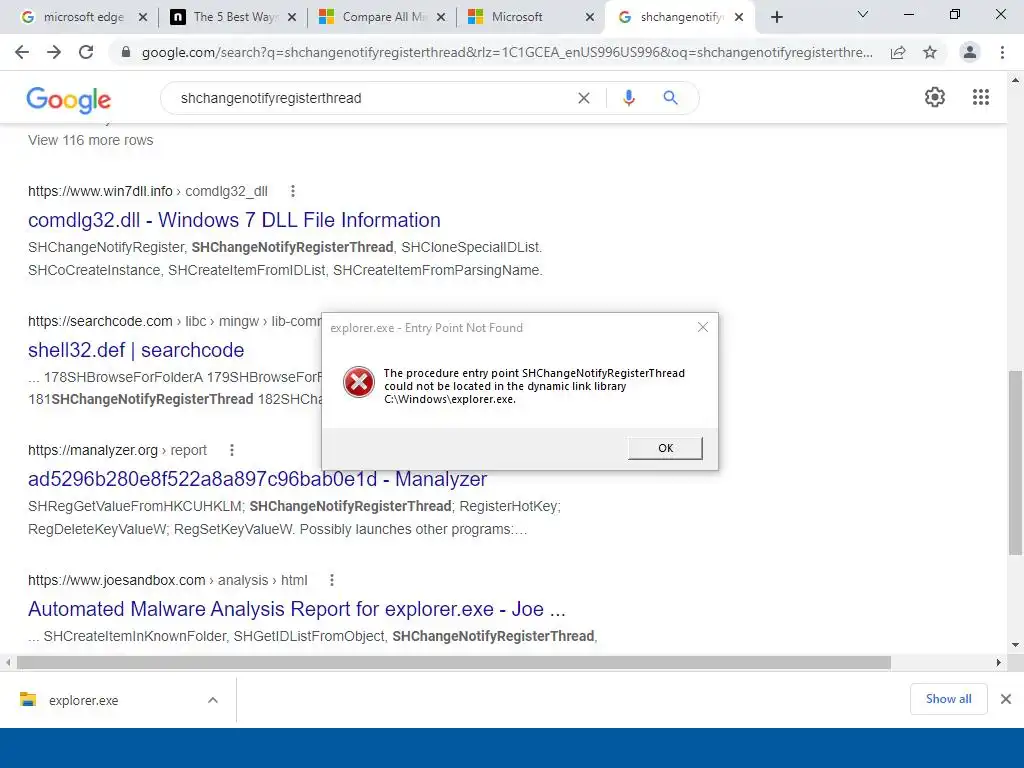Expand View 116 more rows
The image size is (1024, 768).
point(91,140)
